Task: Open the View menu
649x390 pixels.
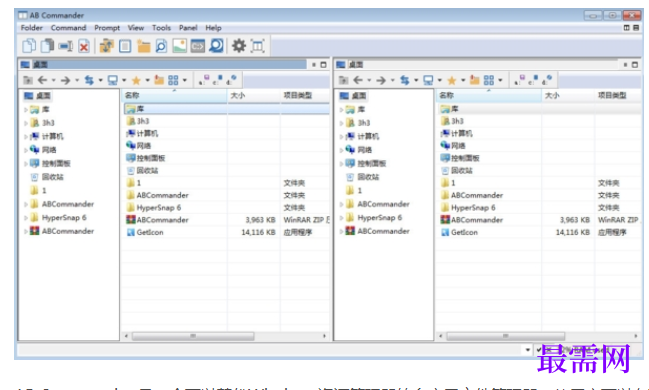Action: (136, 28)
